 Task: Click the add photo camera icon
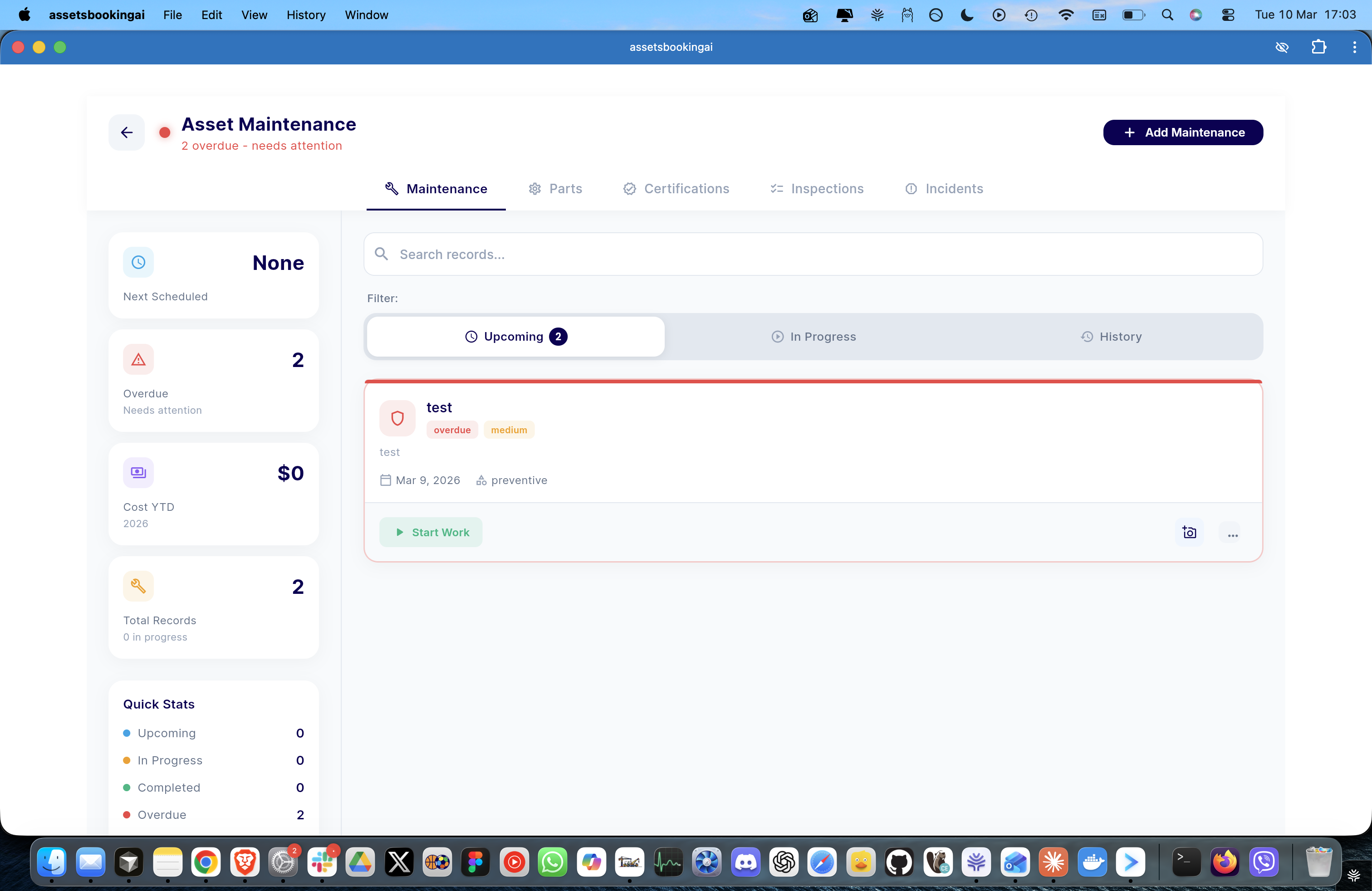tap(1189, 533)
